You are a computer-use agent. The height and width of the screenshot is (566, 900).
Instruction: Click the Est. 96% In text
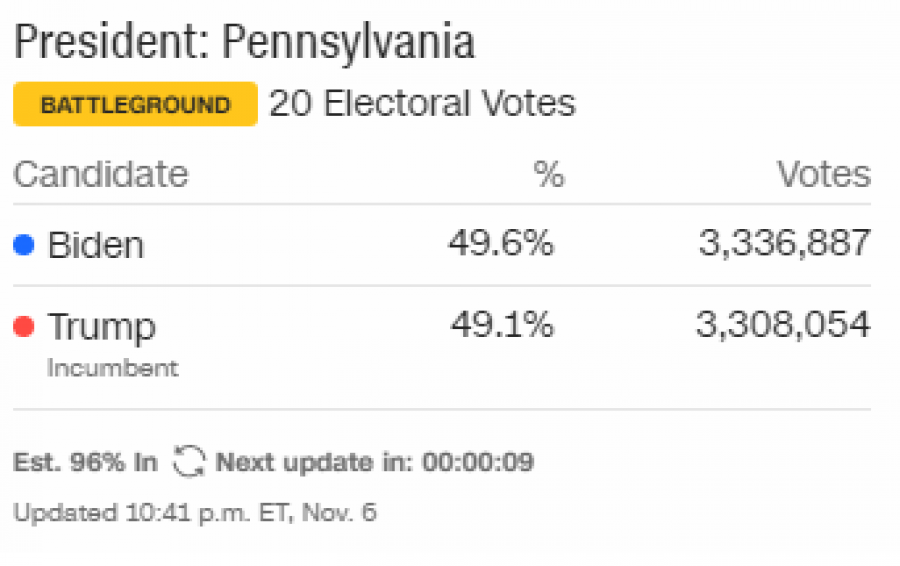coord(85,462)
